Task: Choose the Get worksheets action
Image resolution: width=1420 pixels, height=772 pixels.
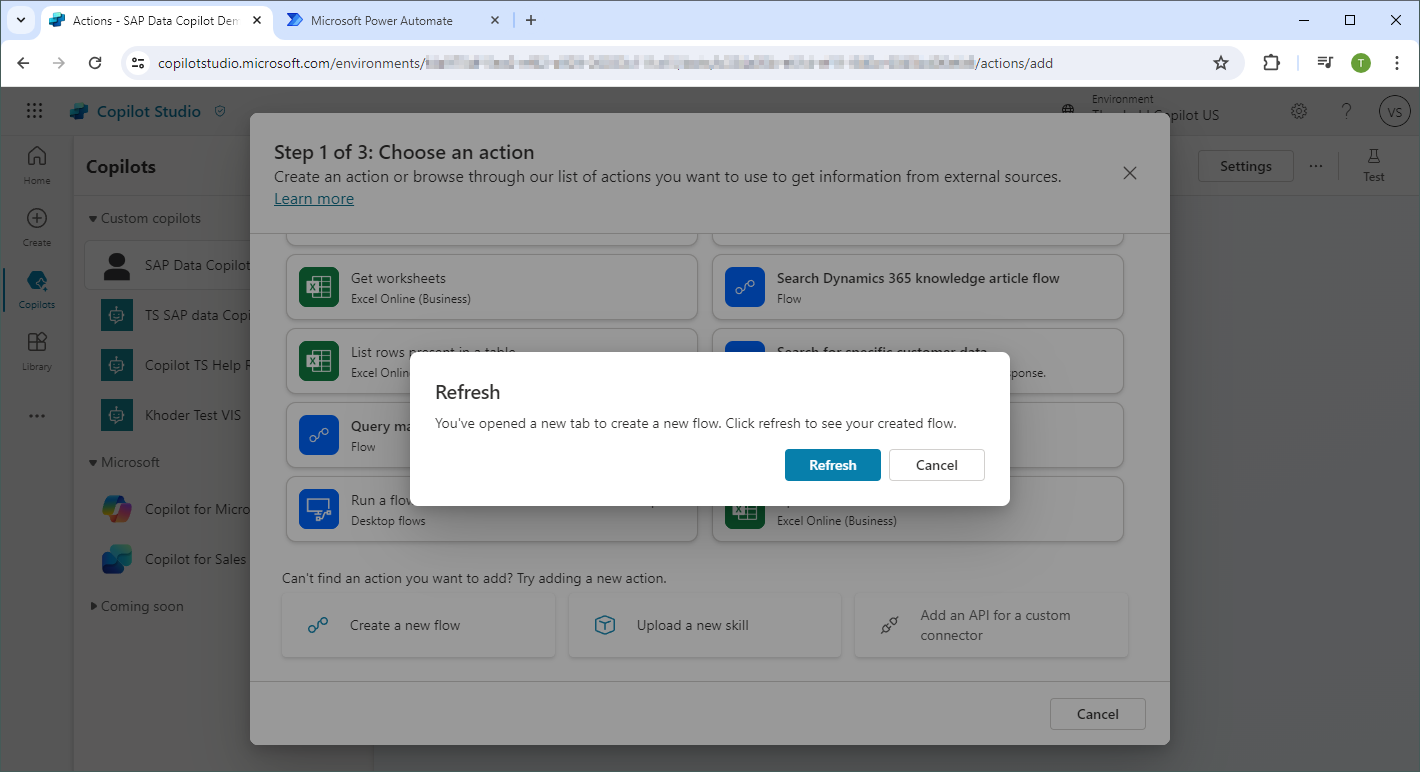Action: [x=492, y=287]
